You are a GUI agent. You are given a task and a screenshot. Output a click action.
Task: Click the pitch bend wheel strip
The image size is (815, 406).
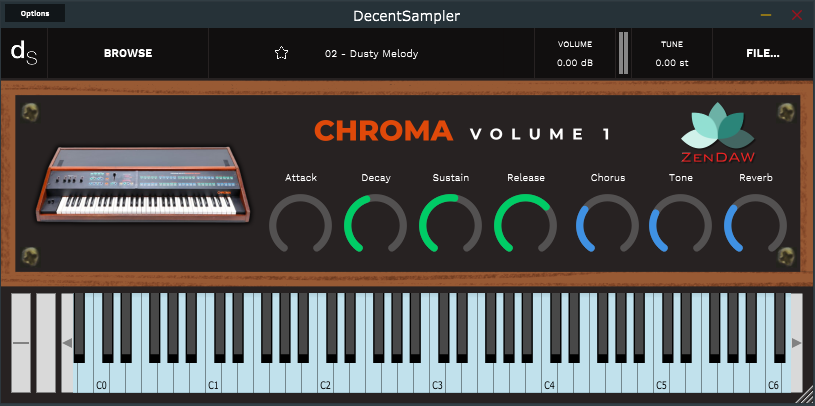[21, 343]
